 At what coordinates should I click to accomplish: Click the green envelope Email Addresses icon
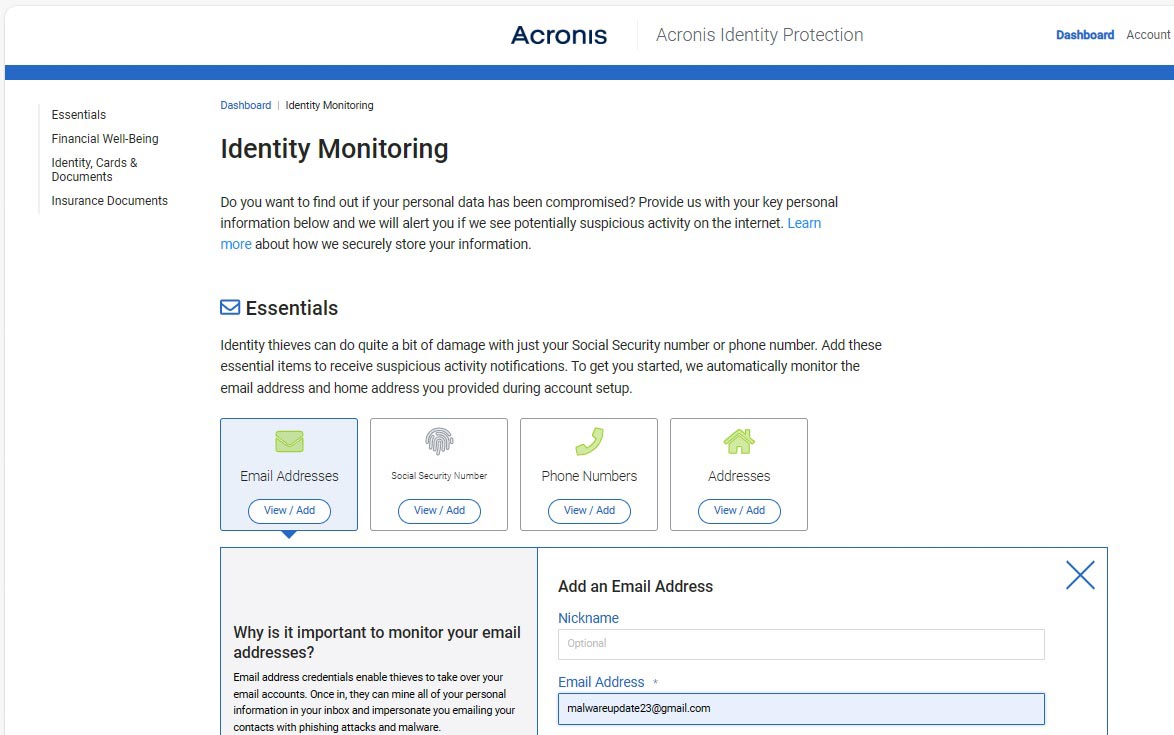pos(289,442)
